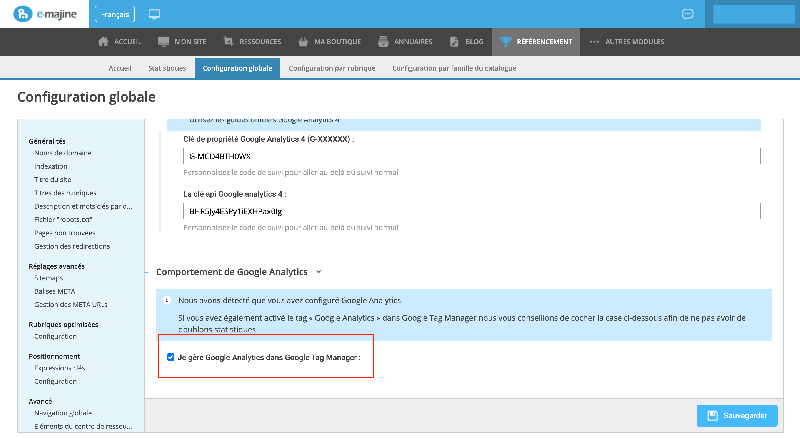This screenshot has width=800, height=438.
Task: Click the Google Analytics 4 property key field
Action: click(471, 156)
